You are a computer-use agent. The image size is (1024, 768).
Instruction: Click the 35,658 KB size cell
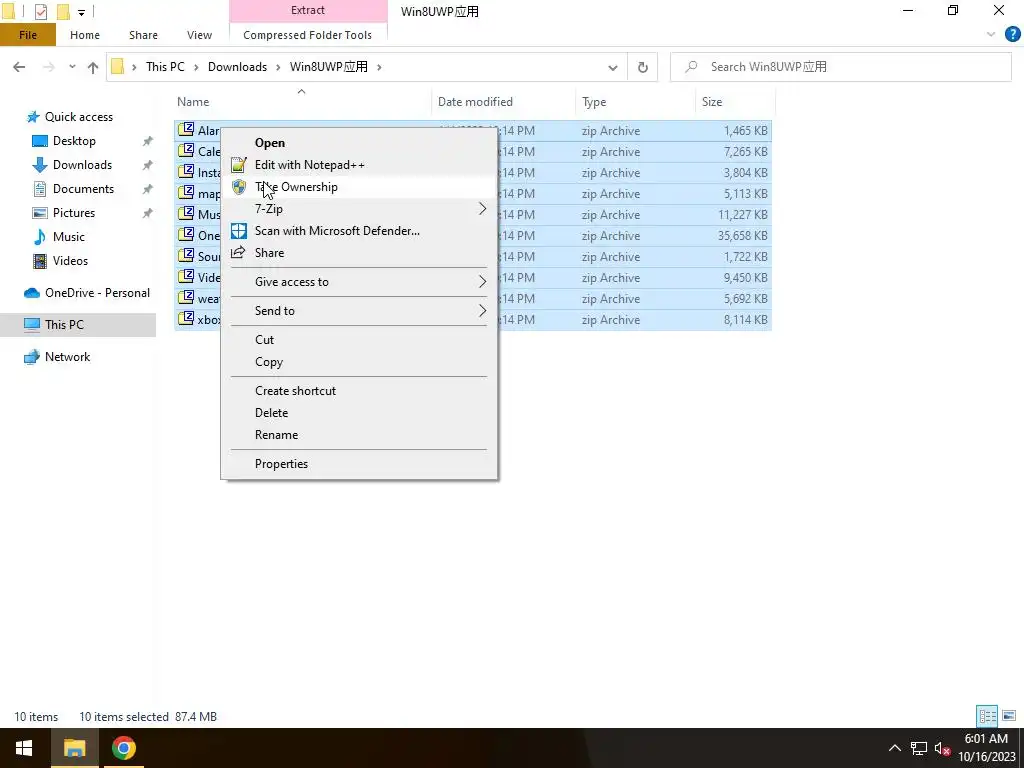[743, 236]
